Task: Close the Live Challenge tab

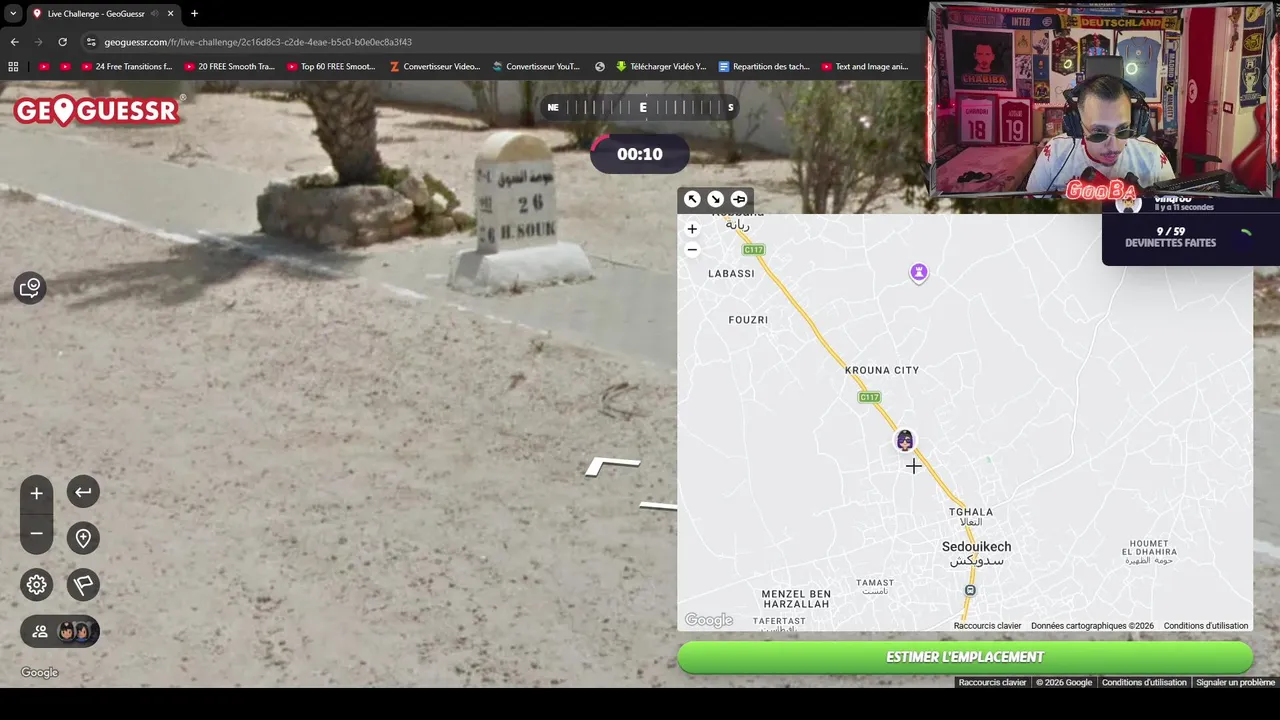Action: 170,13
